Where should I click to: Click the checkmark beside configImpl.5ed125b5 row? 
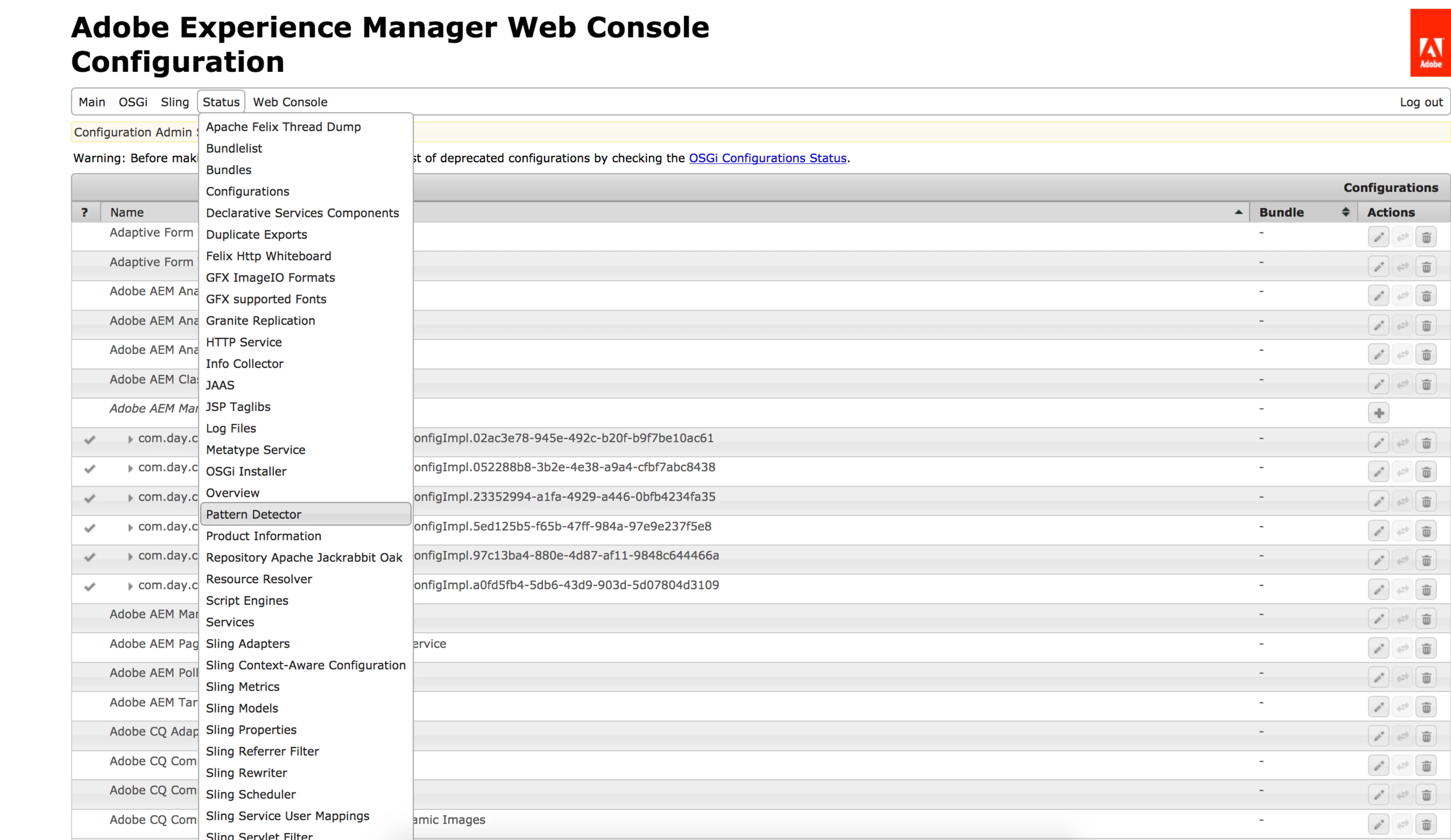point(89,527)
